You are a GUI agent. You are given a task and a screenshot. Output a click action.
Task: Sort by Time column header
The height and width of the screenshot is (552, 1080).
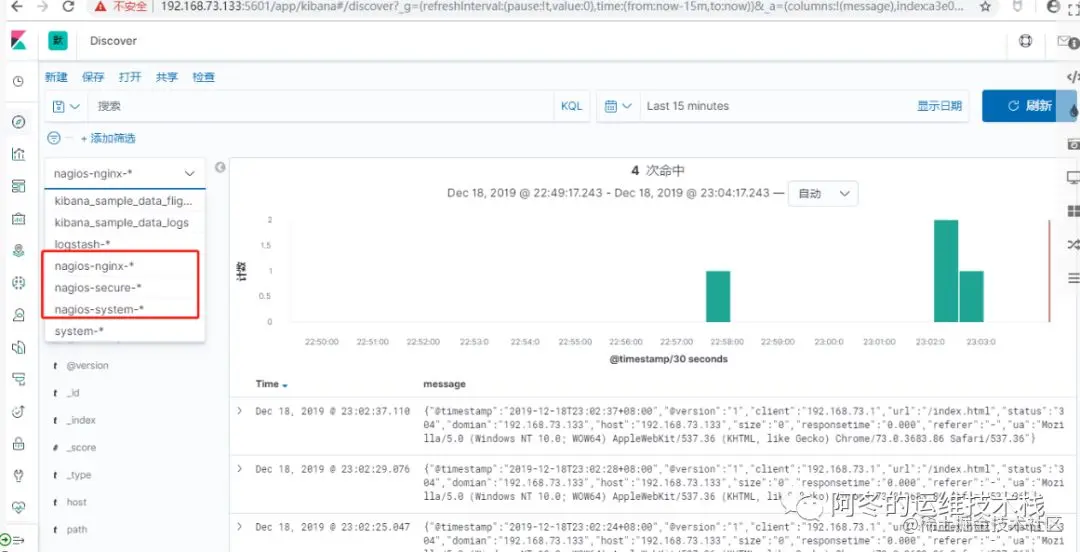271,384
